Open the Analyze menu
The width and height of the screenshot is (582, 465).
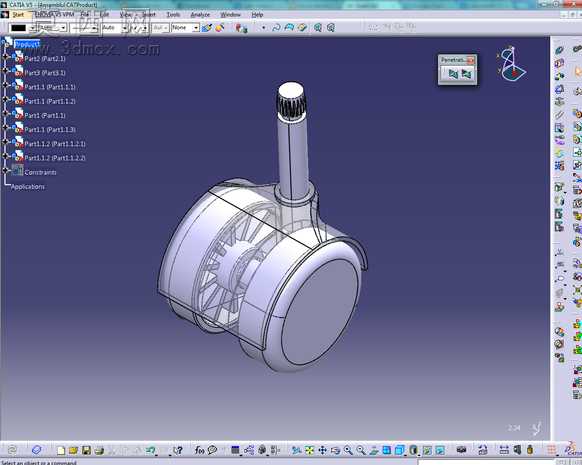tap(200, 14)
